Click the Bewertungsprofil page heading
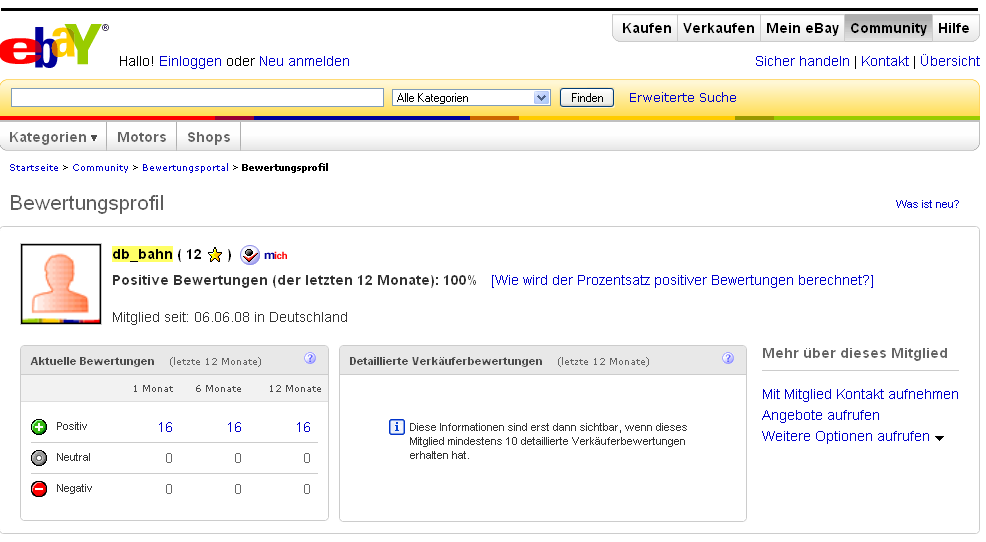986x542 pixels. 87,203
